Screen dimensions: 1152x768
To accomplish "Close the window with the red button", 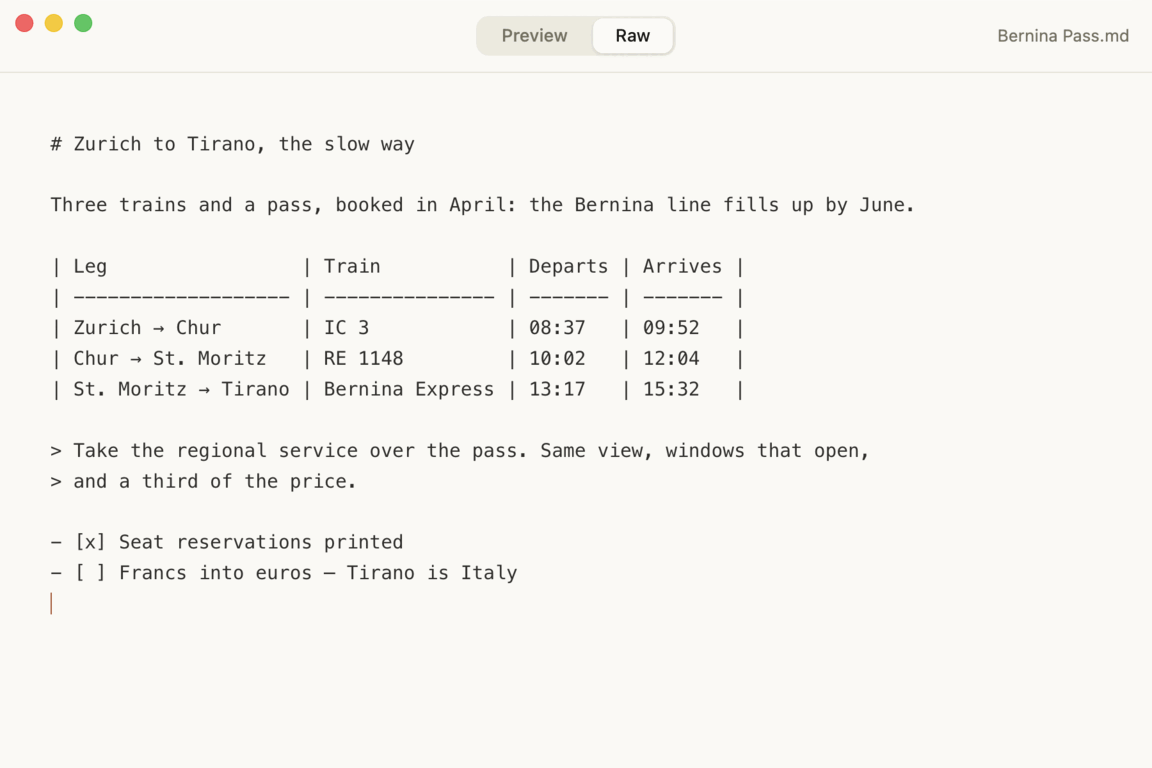I will coord(24,23).
